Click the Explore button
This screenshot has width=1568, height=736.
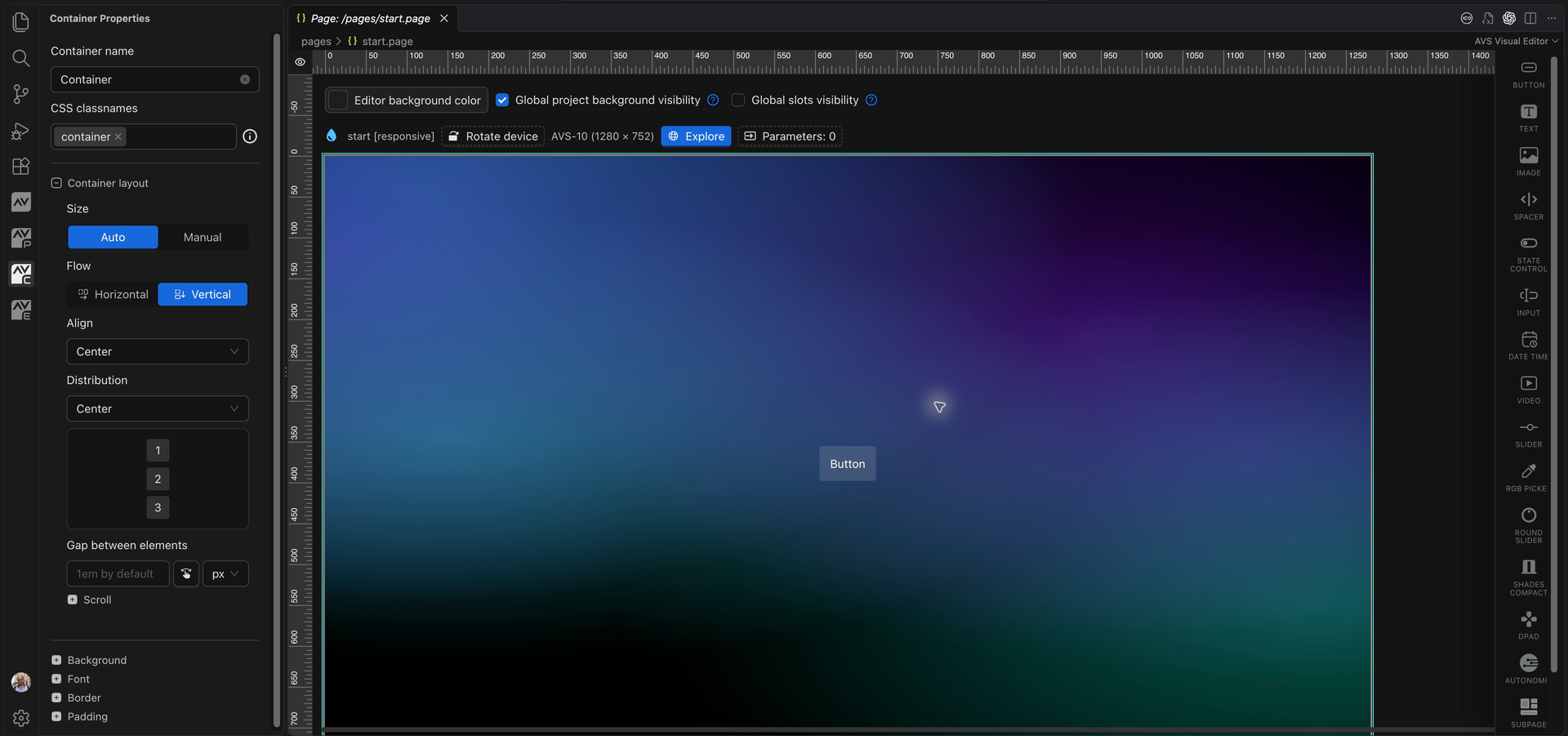point(696,136)
